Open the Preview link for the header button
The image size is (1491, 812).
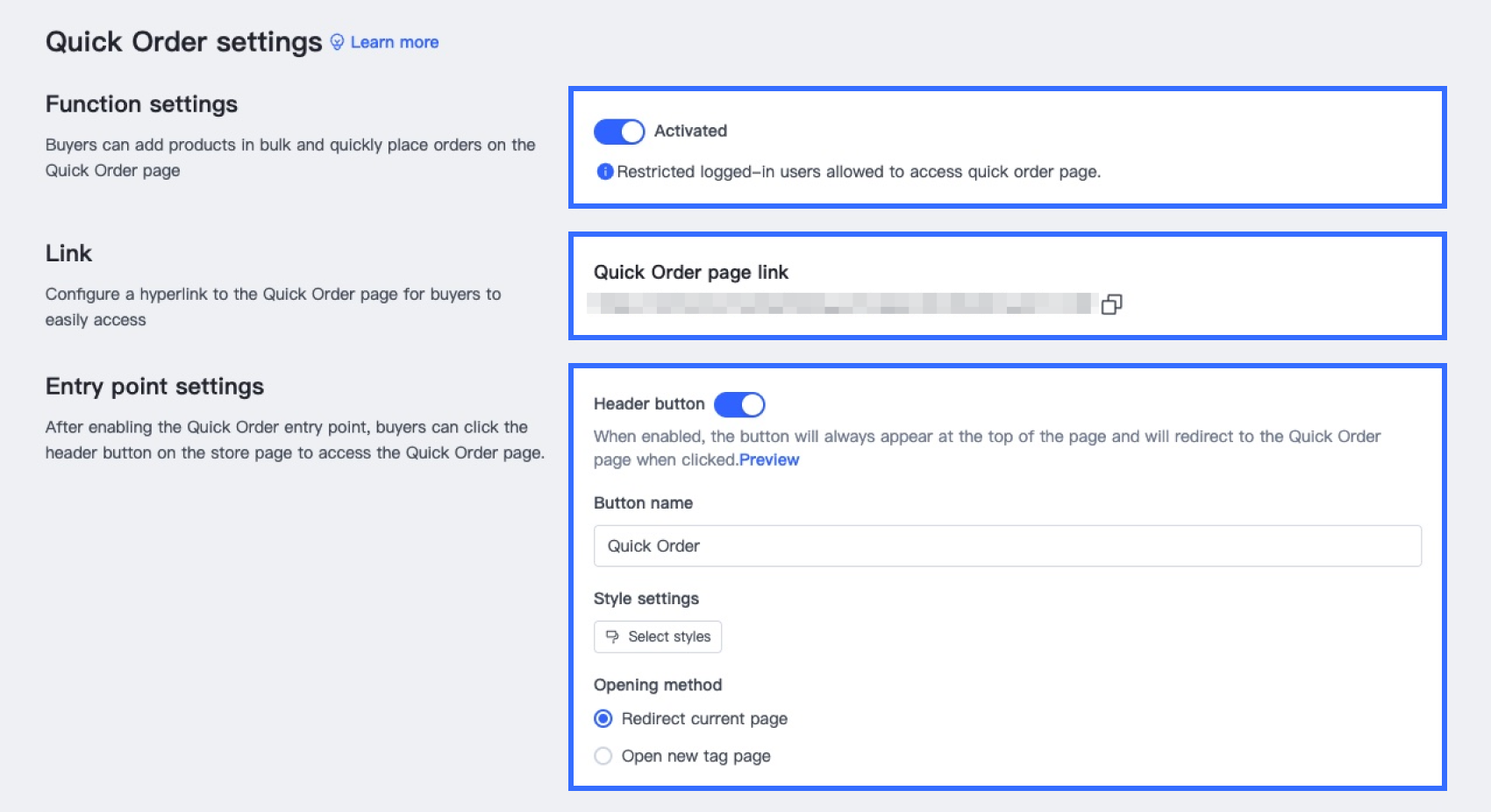[x=769, y=460]
